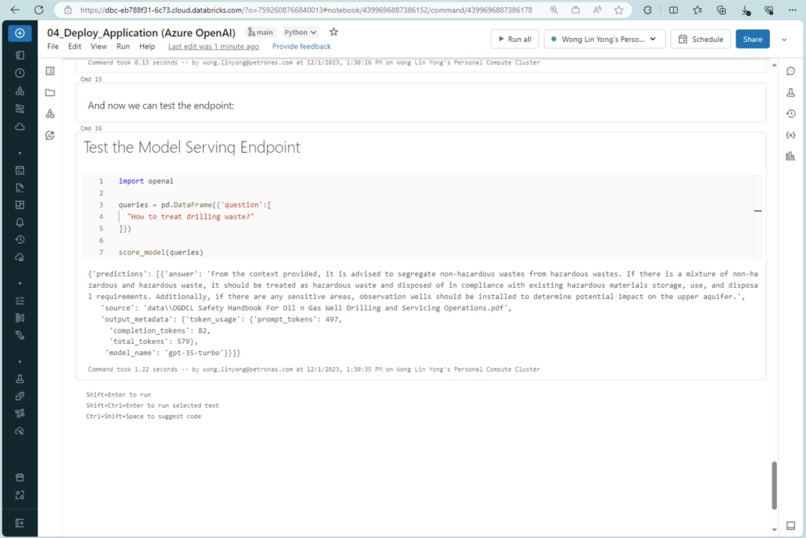Open Compute cloud icon in dark sidebar

point(20,126)
